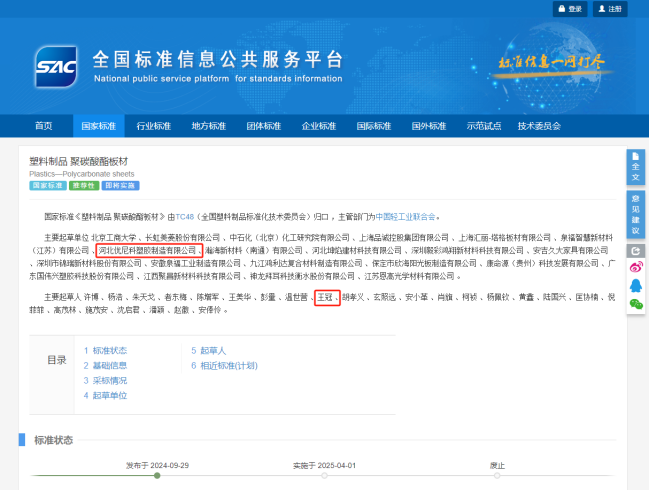
Task: Jump to 基础信息 in table of contents
Action: coord(105,366)
